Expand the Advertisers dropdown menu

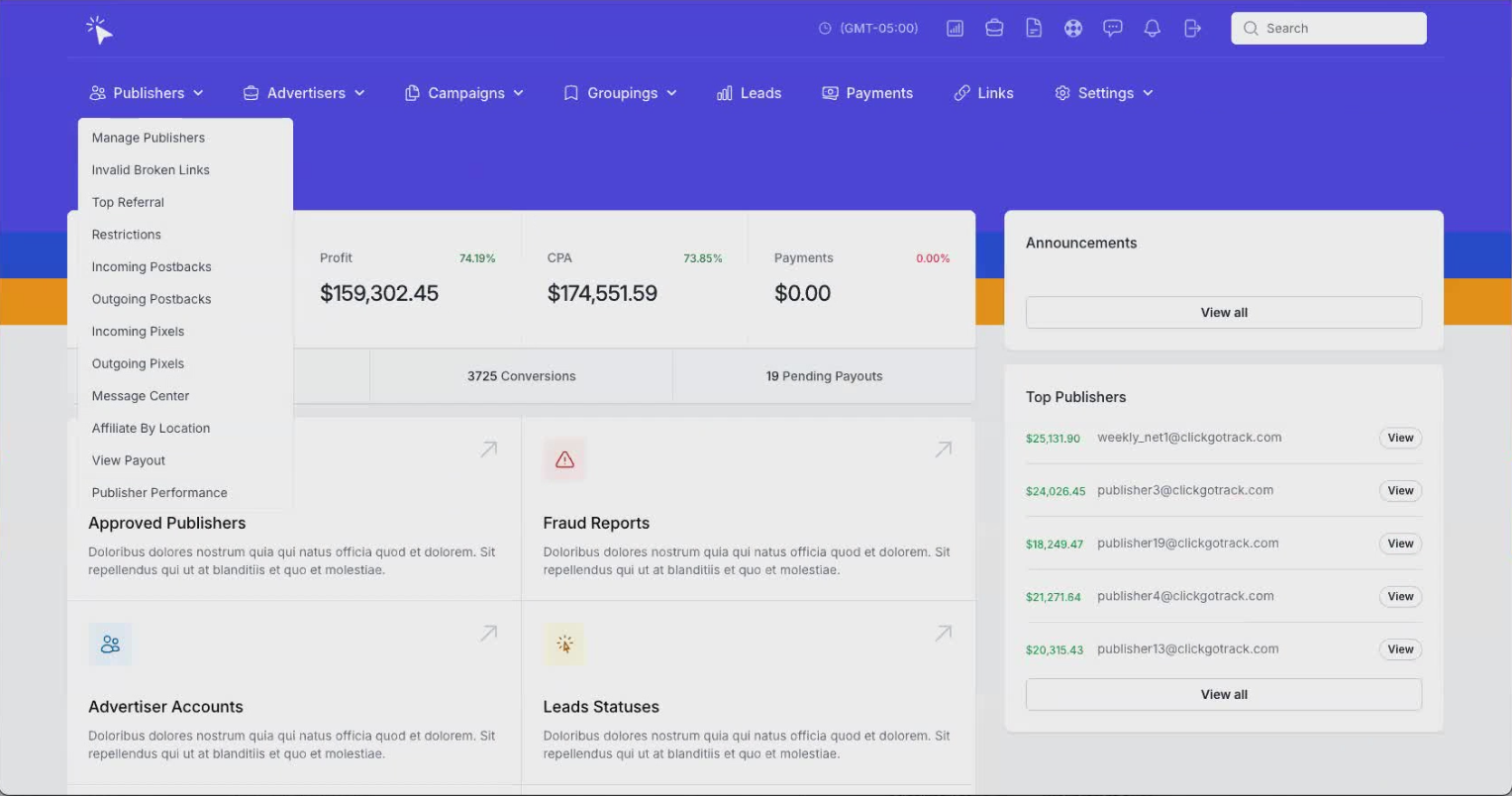click(x=304, y=93)
